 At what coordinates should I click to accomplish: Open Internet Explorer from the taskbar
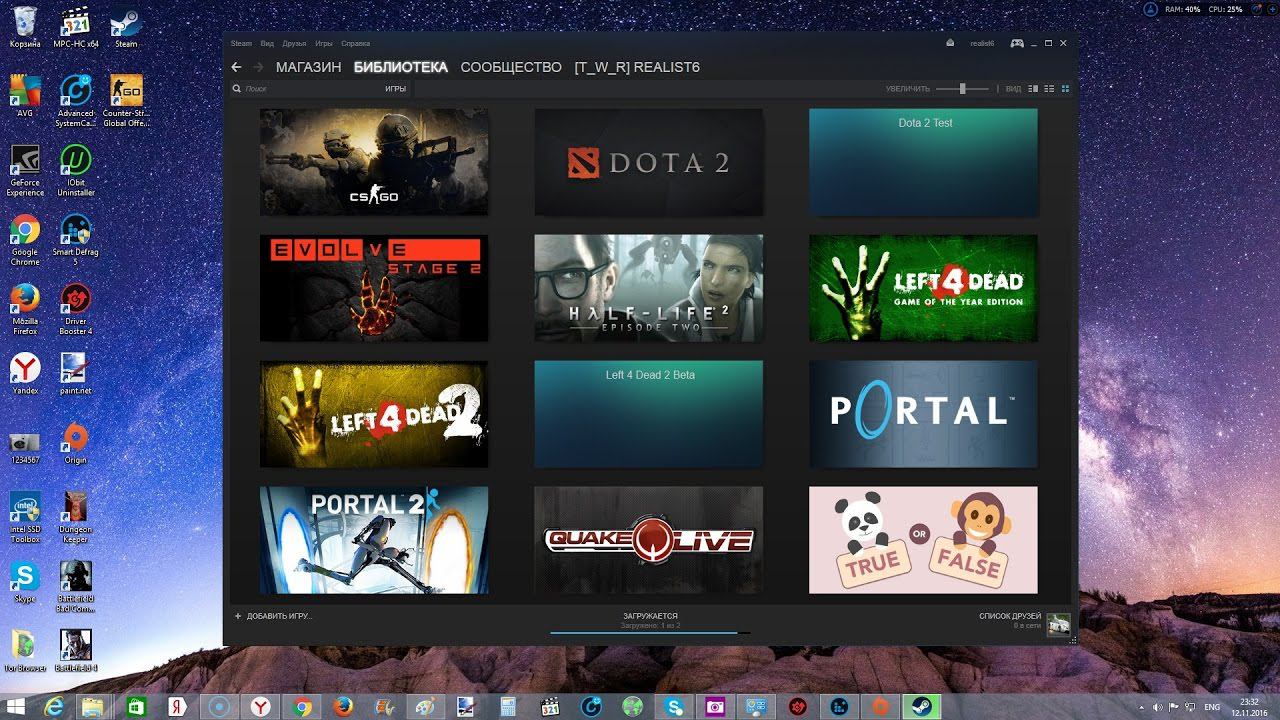pos(55,706)
